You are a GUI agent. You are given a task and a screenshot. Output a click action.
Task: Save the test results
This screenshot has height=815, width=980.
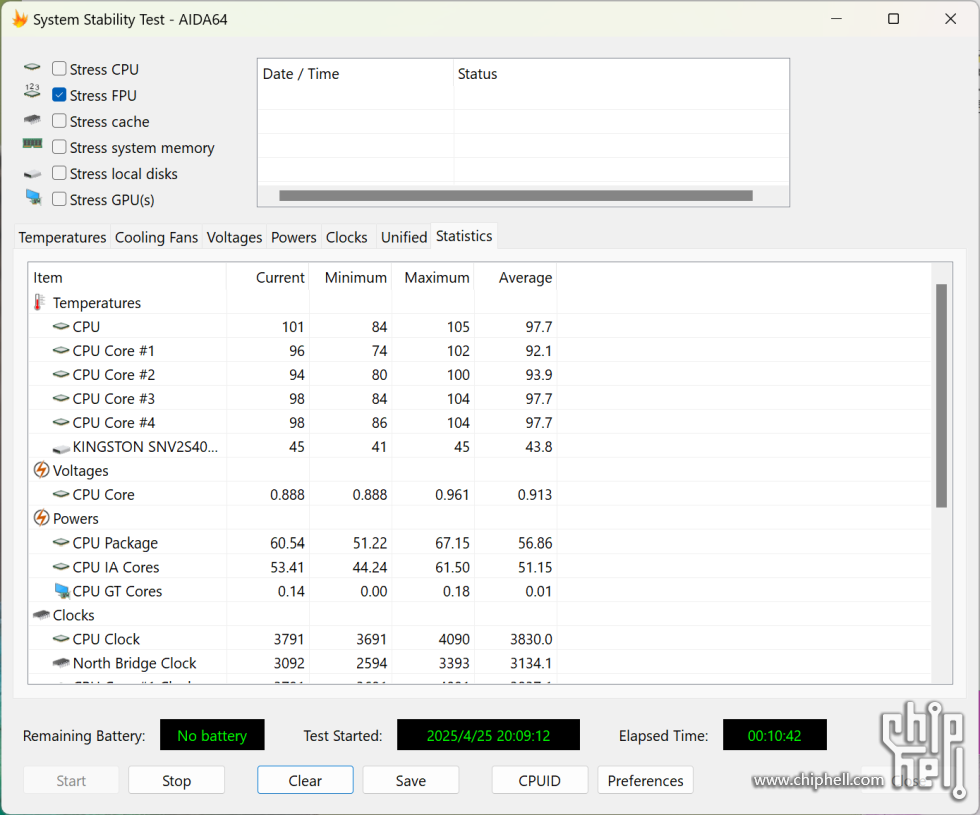click(x=411, y=781)
